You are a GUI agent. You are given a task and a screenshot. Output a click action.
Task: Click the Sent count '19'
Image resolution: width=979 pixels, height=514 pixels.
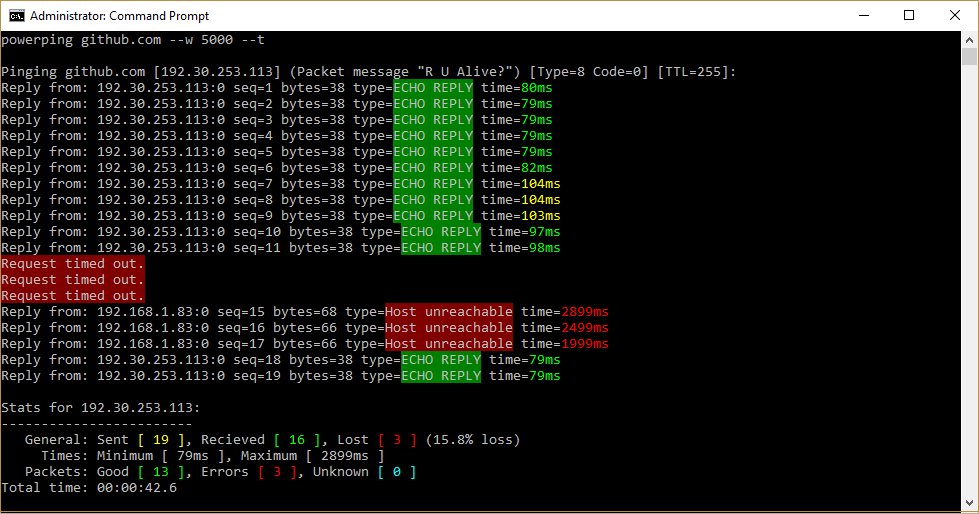(161, 440)
